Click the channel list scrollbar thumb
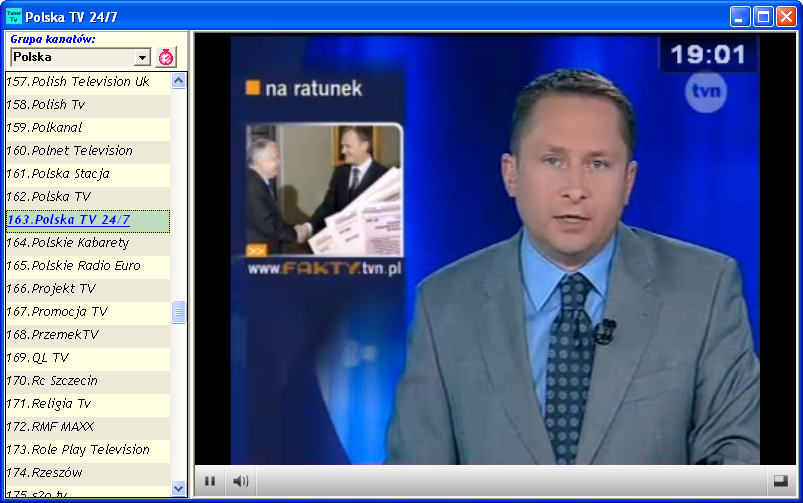This screenshot has width=803, height=503. click(x=179, y=312)
